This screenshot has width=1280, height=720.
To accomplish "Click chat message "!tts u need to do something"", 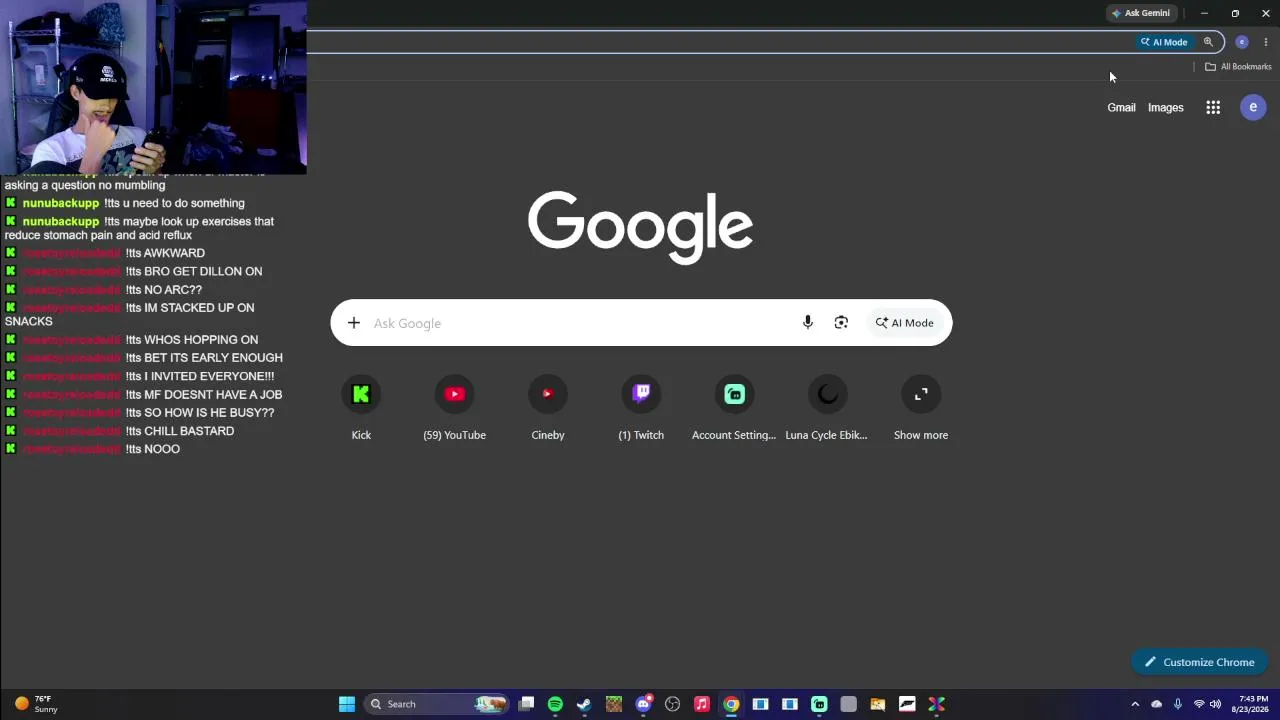I will tap(174, 203).
